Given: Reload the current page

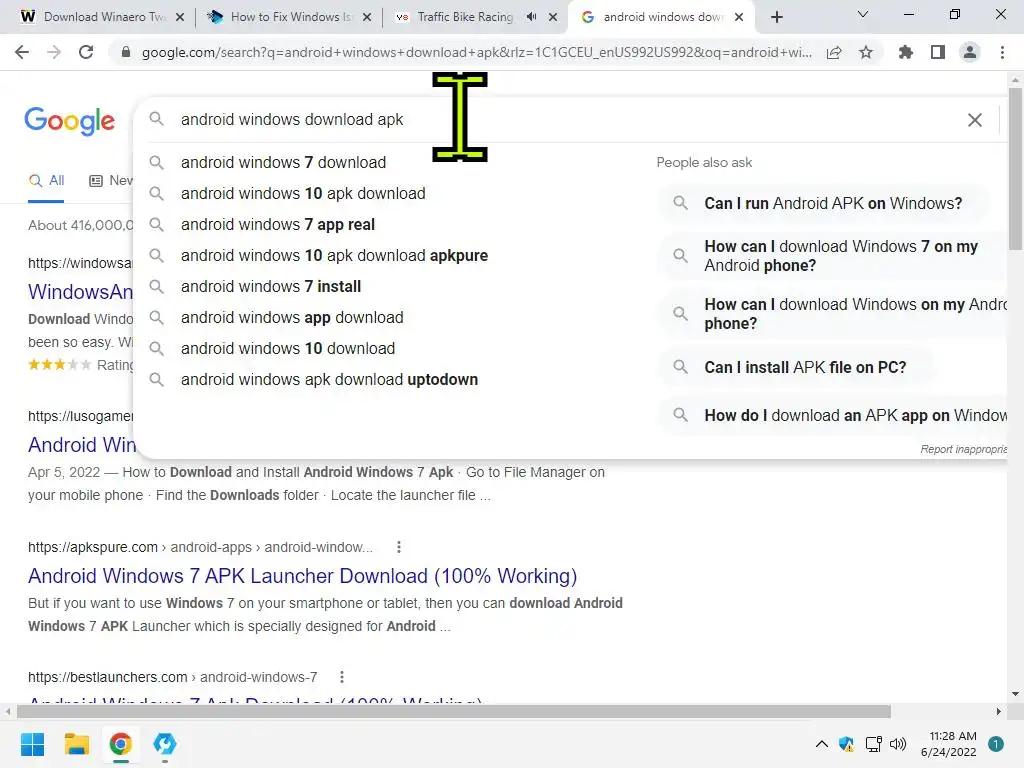Looking at the screenshot, I should tap(86, 52).
